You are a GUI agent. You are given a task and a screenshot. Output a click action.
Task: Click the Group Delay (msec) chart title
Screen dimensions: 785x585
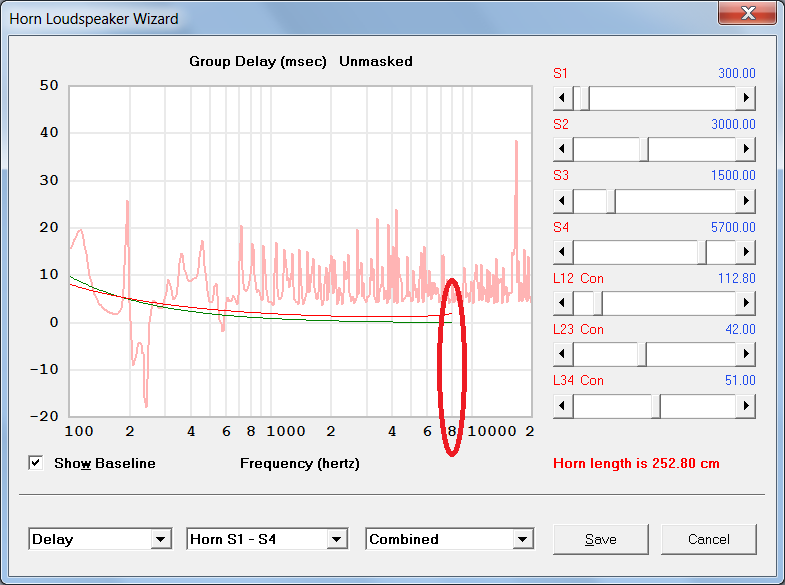pos(257,62)
